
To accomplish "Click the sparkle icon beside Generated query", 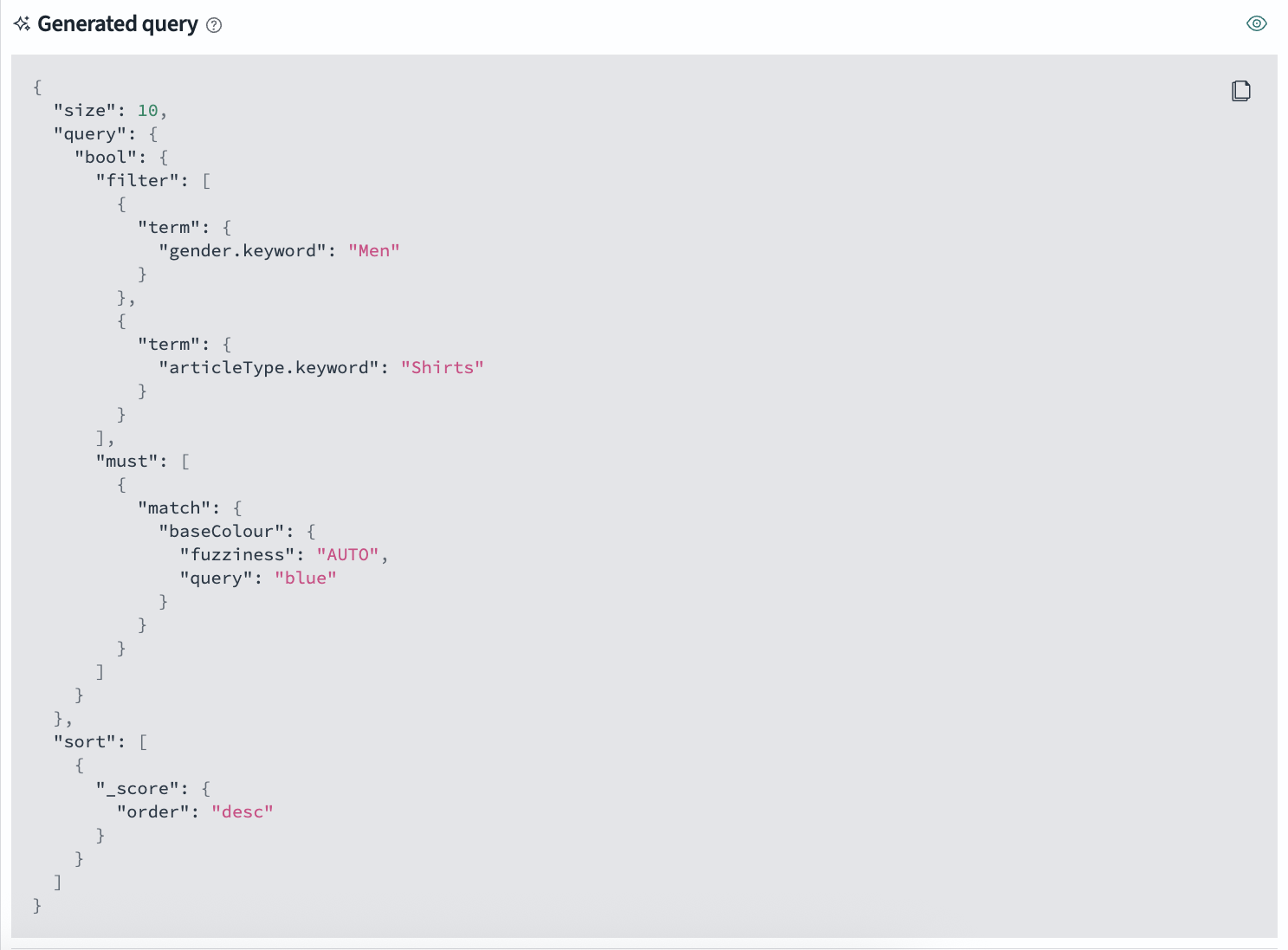I will click(x=22, y=23).
